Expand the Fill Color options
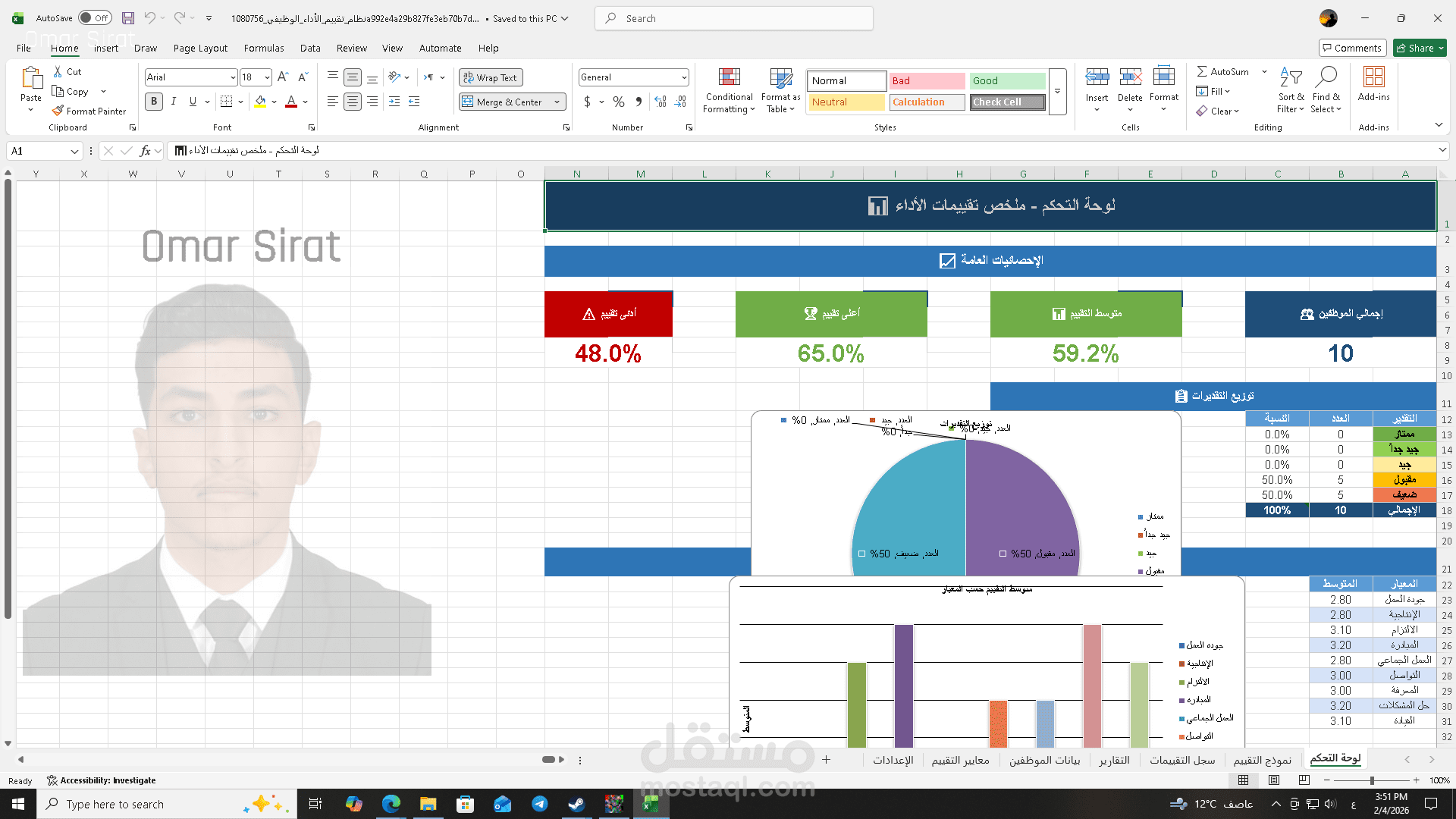 tap(274, 101)
